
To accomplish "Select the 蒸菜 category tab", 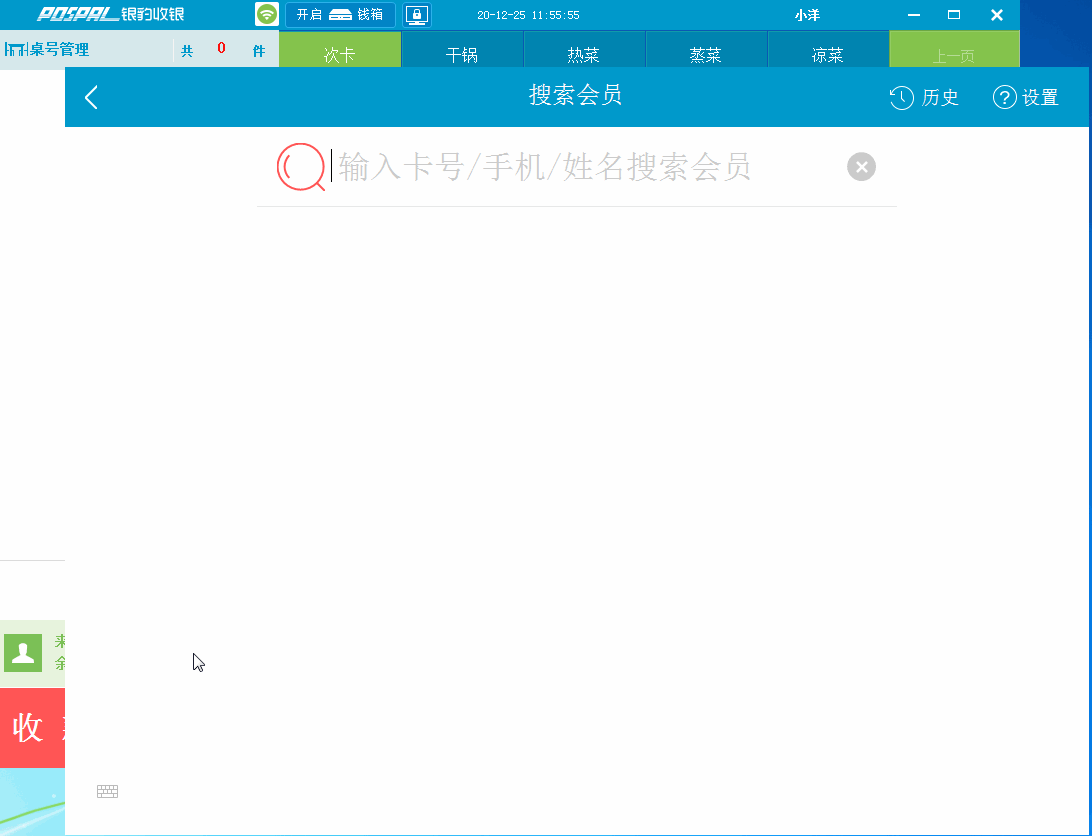I will point(706,48).
